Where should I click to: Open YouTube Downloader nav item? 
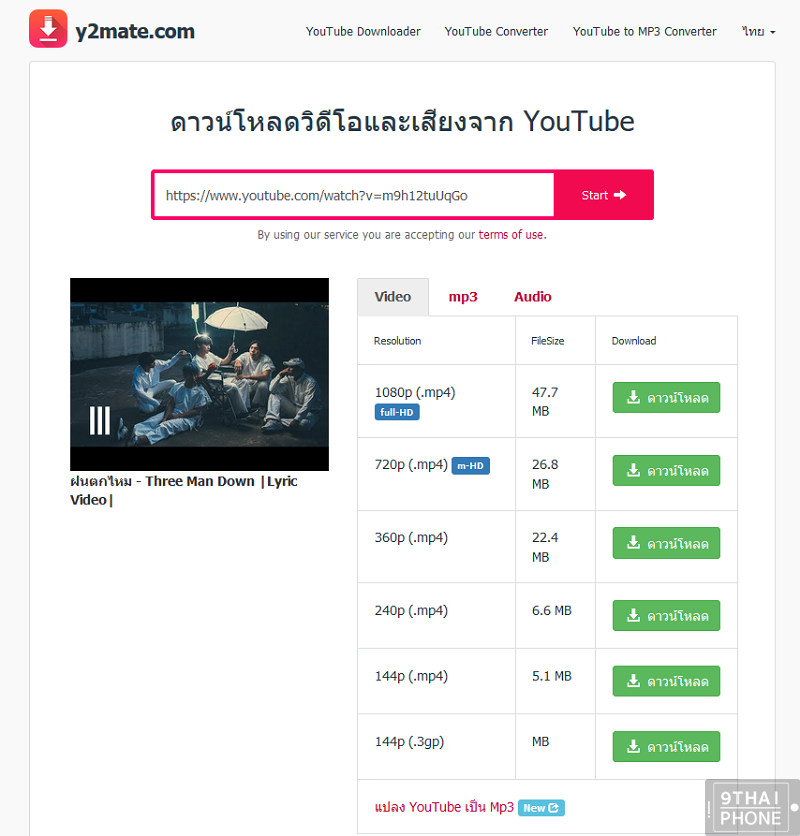[x=363, y=31]
